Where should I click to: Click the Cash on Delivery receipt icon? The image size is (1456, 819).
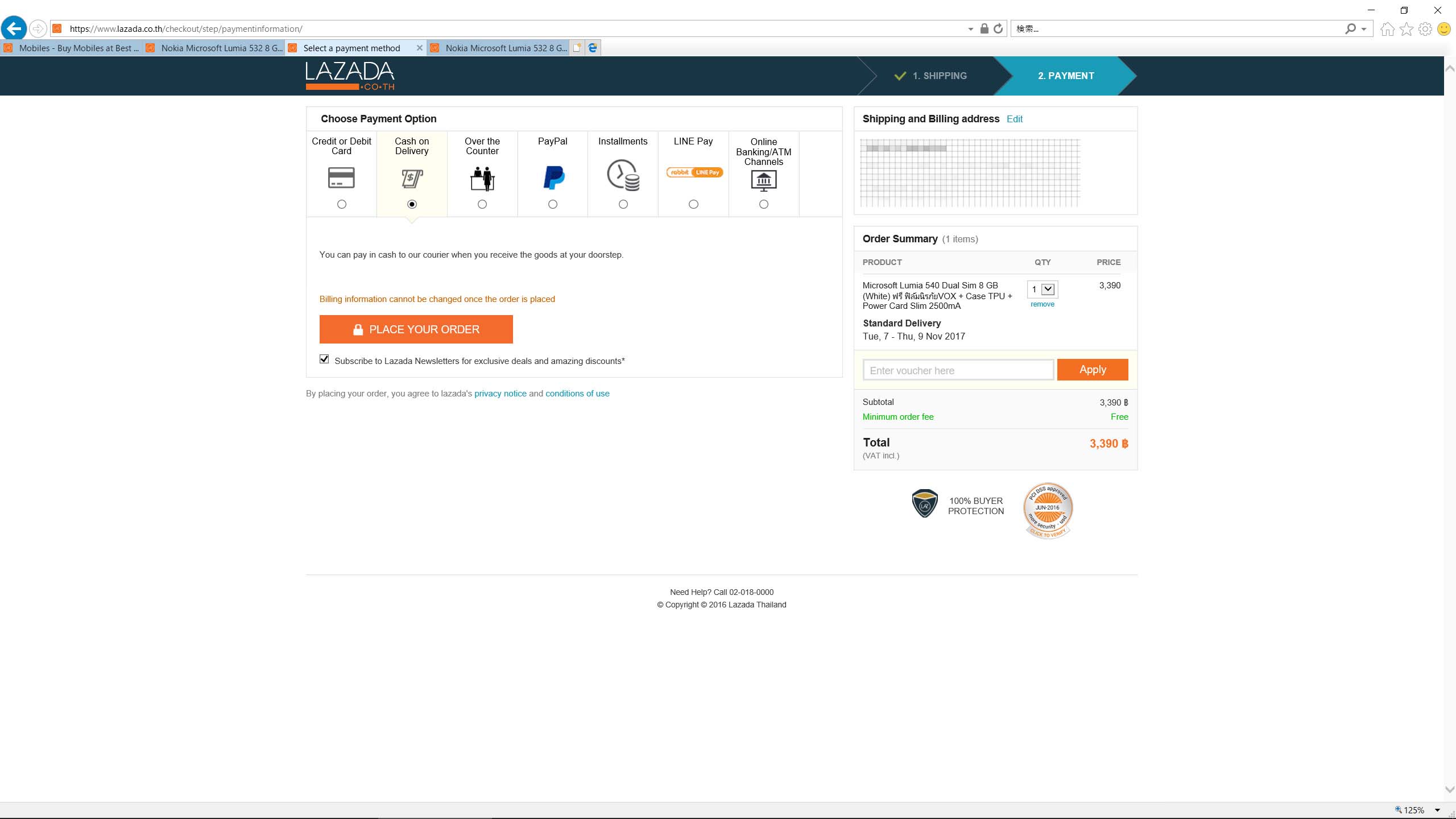(412, 178)
